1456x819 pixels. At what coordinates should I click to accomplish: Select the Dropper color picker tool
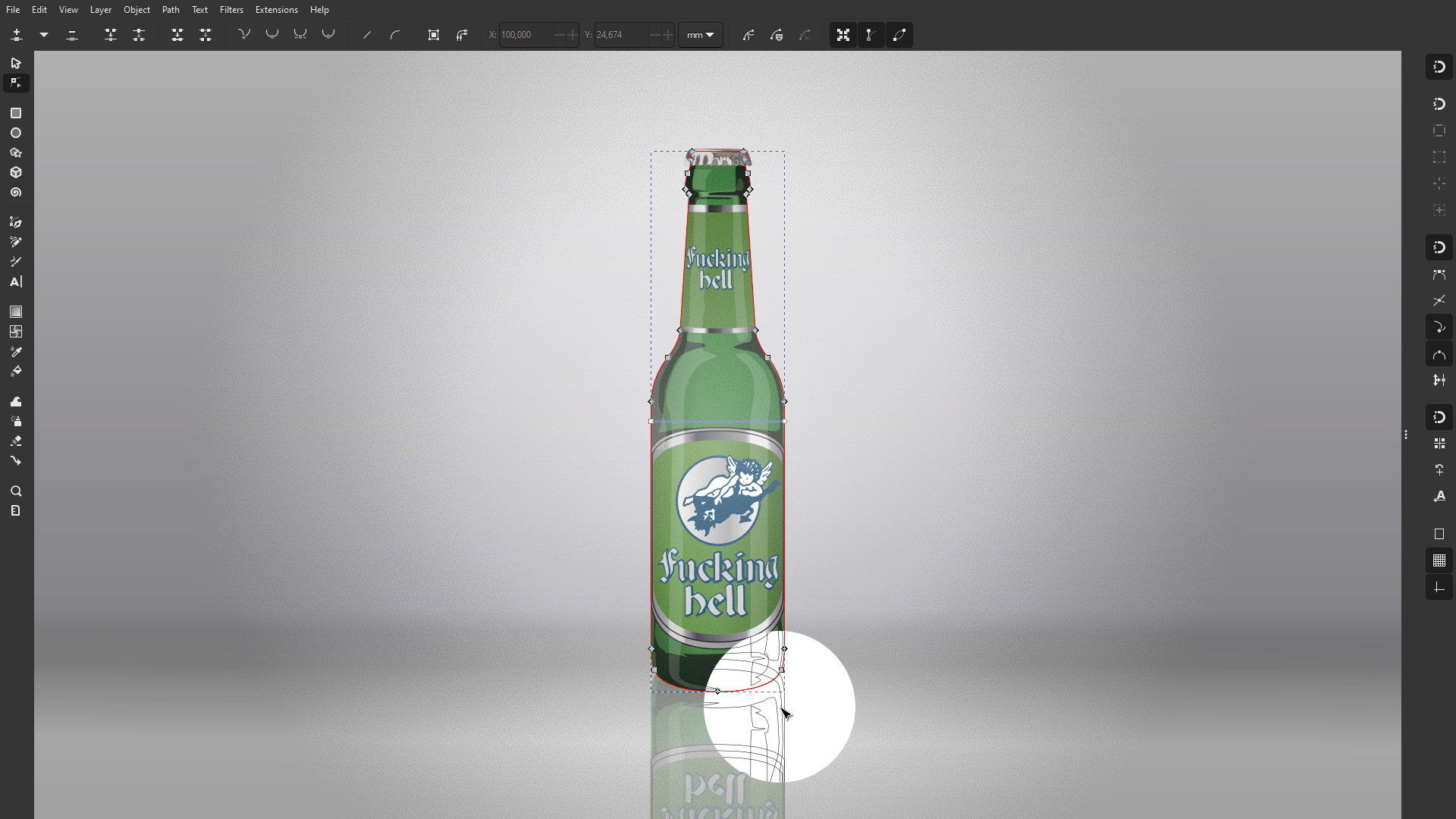16,352
